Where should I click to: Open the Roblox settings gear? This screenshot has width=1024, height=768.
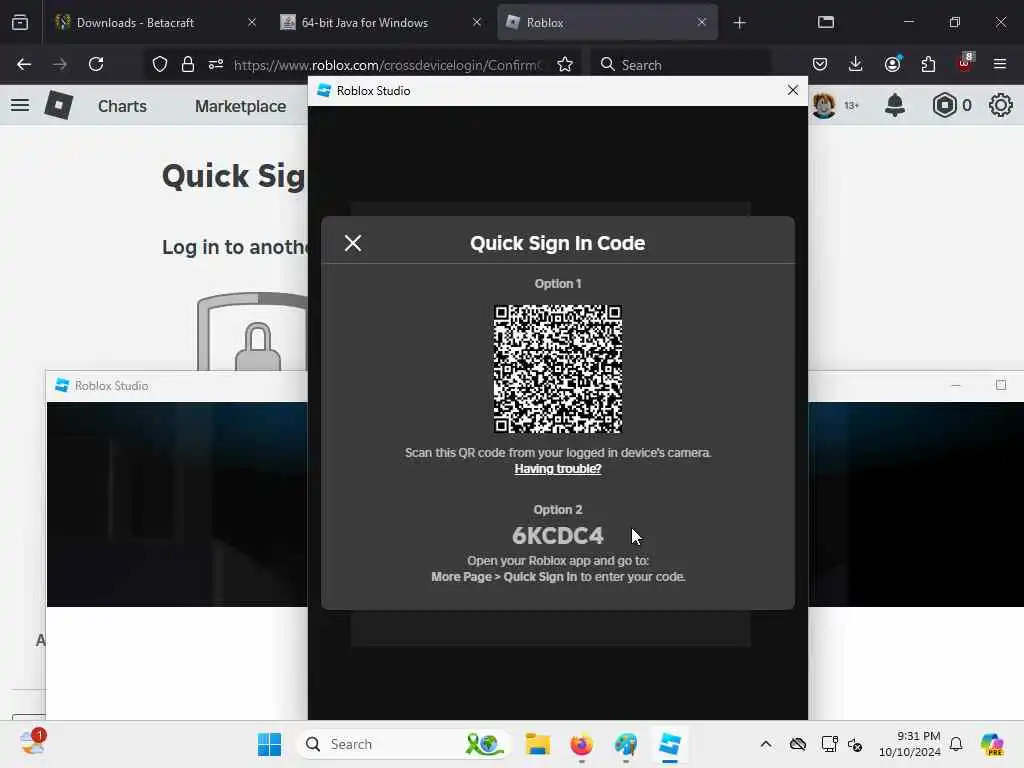tap(1000, 105)
